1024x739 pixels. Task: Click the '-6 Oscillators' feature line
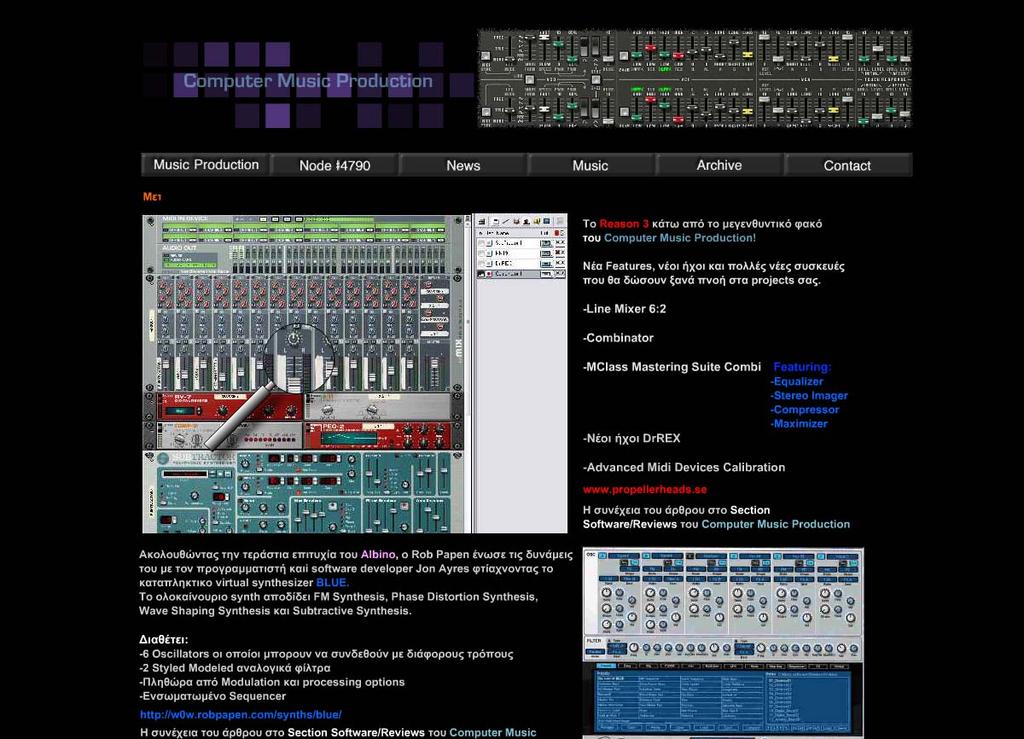(x=326, y=654)
